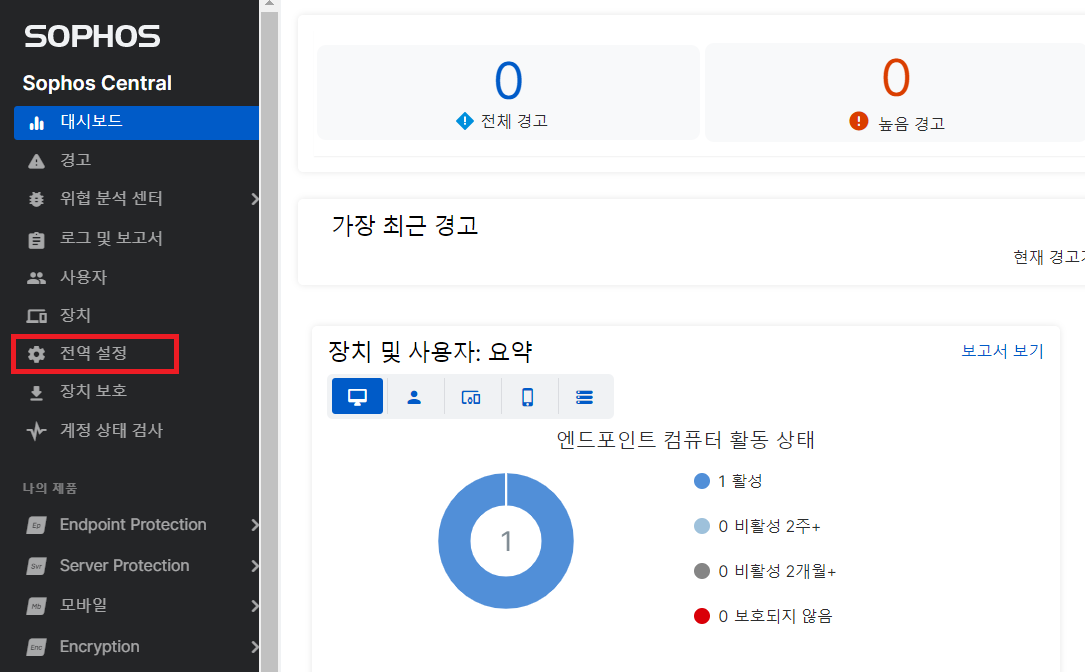Screen dimensions: 1085x672
Task: Click the blue diamond info icon by 전체 경고
Action: (464, 121)
